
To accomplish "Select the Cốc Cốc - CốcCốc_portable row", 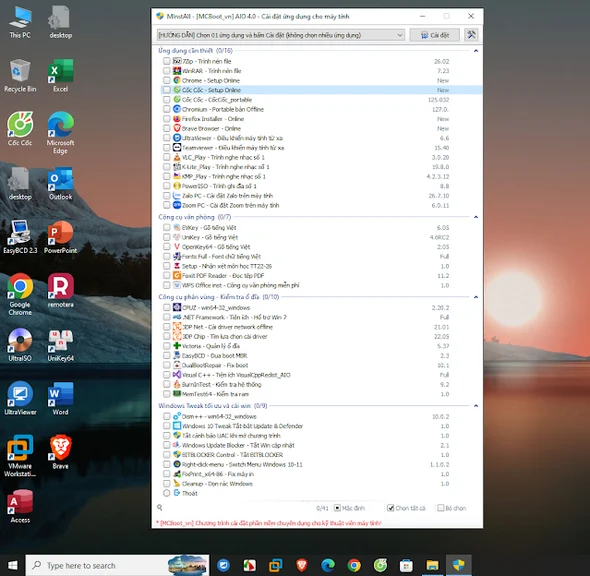I will (321, 99).
